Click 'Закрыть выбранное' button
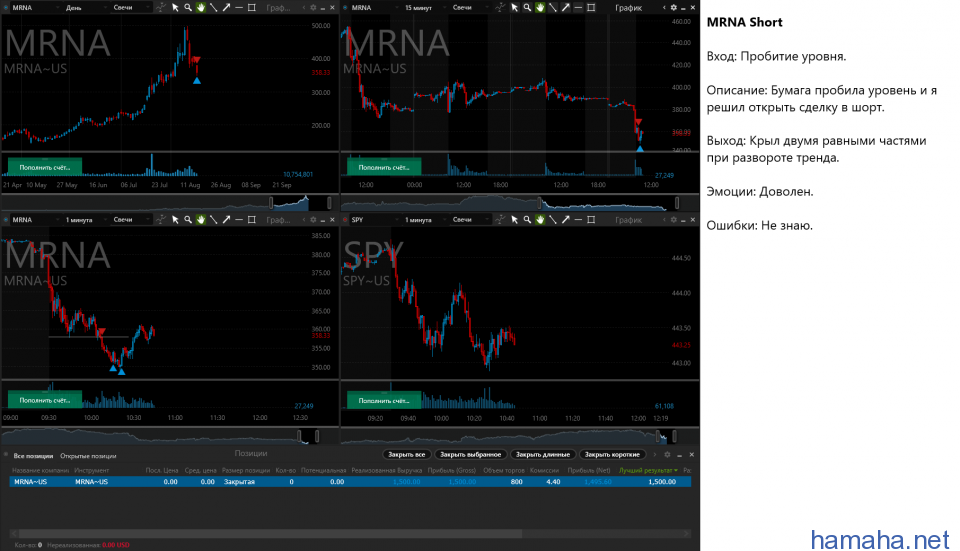The image size is (960, 551). coord(470,454)
